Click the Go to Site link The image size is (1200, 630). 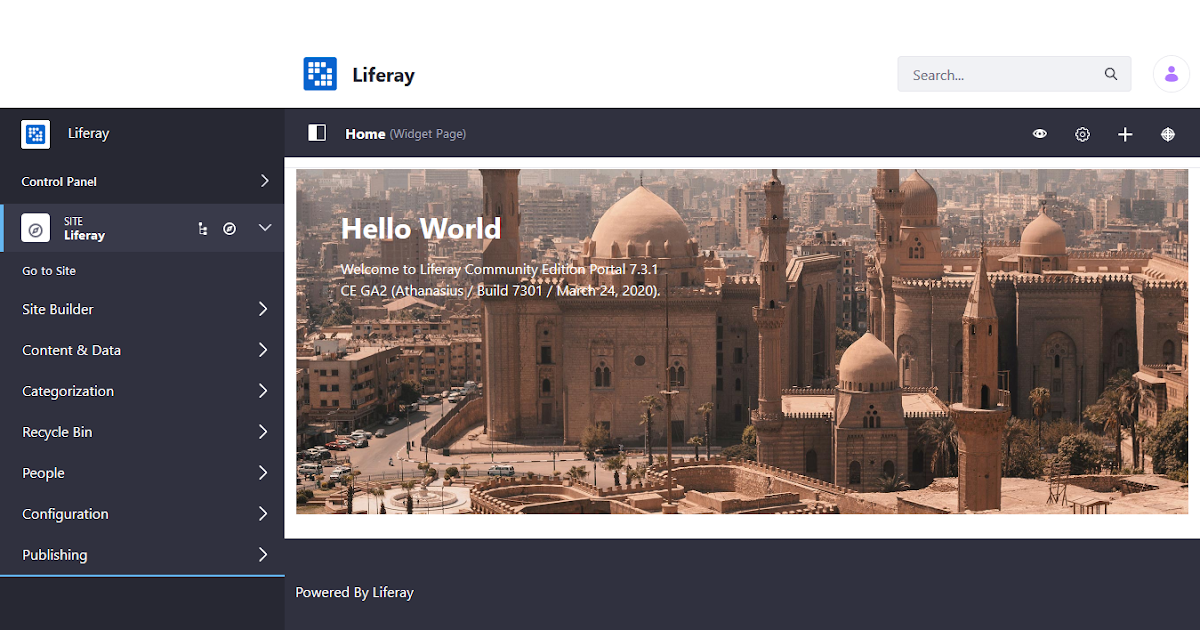pyautogui.click(x=46, y=270)
